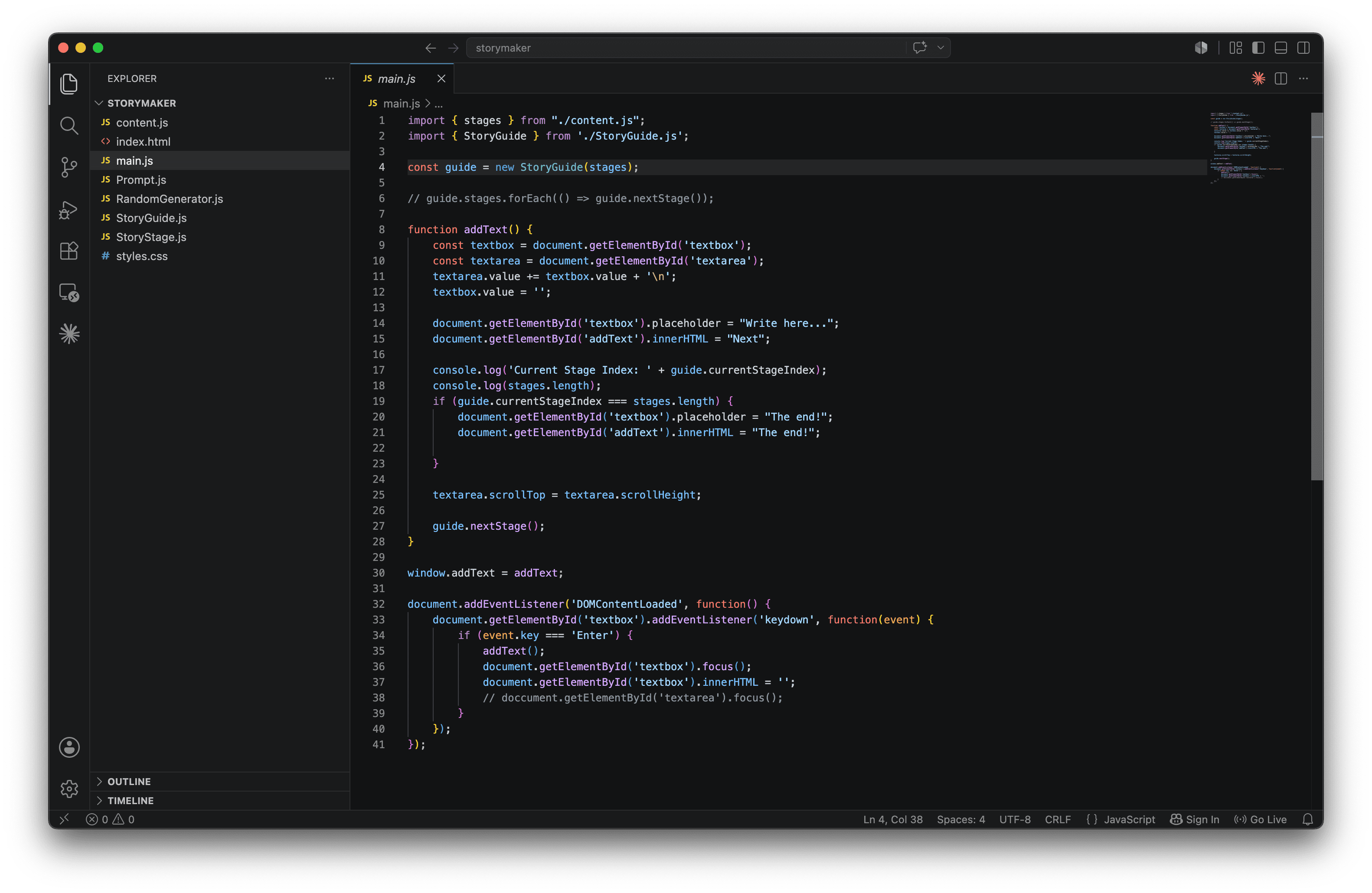The height and width of the screenshot is (893, 1372).
Task: Click the textarea.scrollTop line 25
Action: click(567, 495)
